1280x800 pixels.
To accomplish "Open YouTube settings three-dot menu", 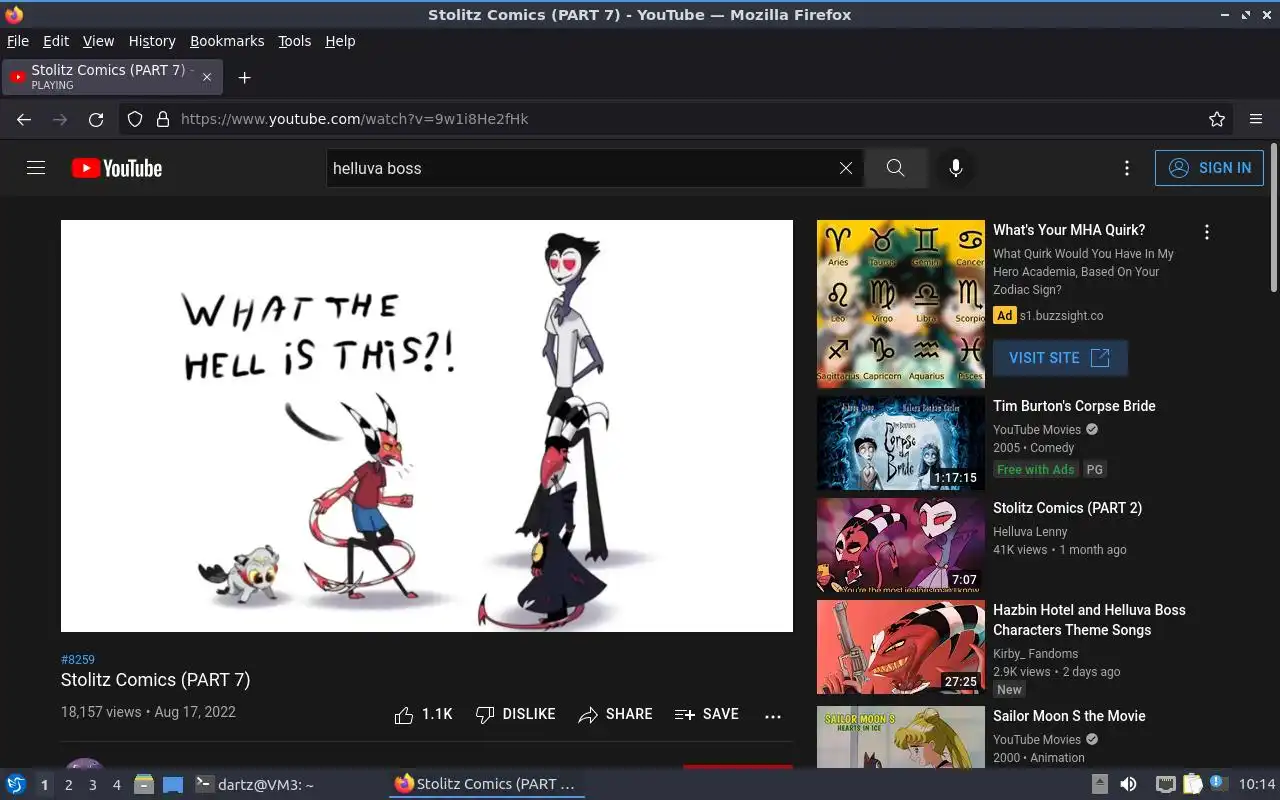I will (1127, 168).
